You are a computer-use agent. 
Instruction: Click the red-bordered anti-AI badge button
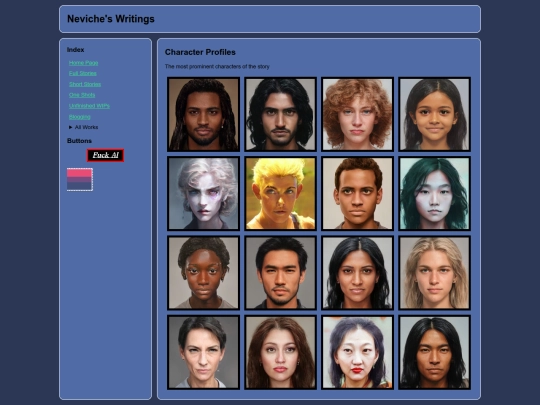pyautogui.click(x=105, y=155)
